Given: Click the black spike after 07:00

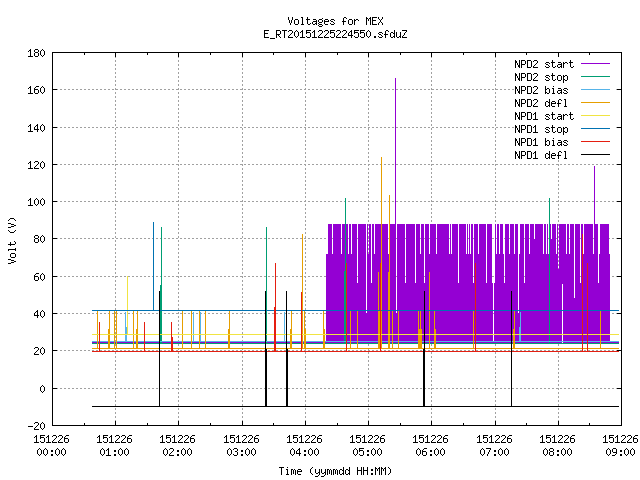Looking at the screenshot, I should click(x=511, y=349).
